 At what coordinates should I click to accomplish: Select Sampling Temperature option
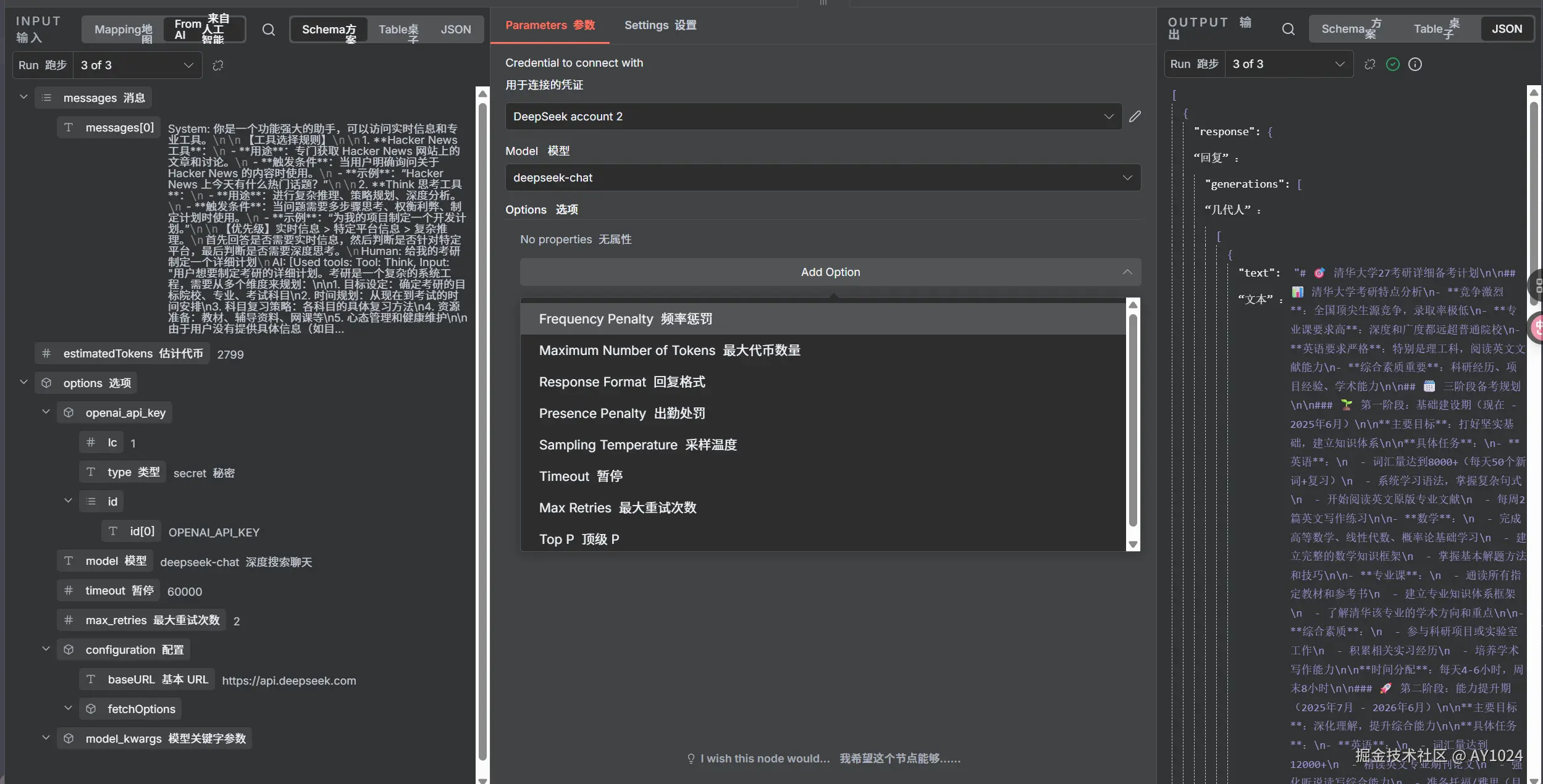pos(637,445)
